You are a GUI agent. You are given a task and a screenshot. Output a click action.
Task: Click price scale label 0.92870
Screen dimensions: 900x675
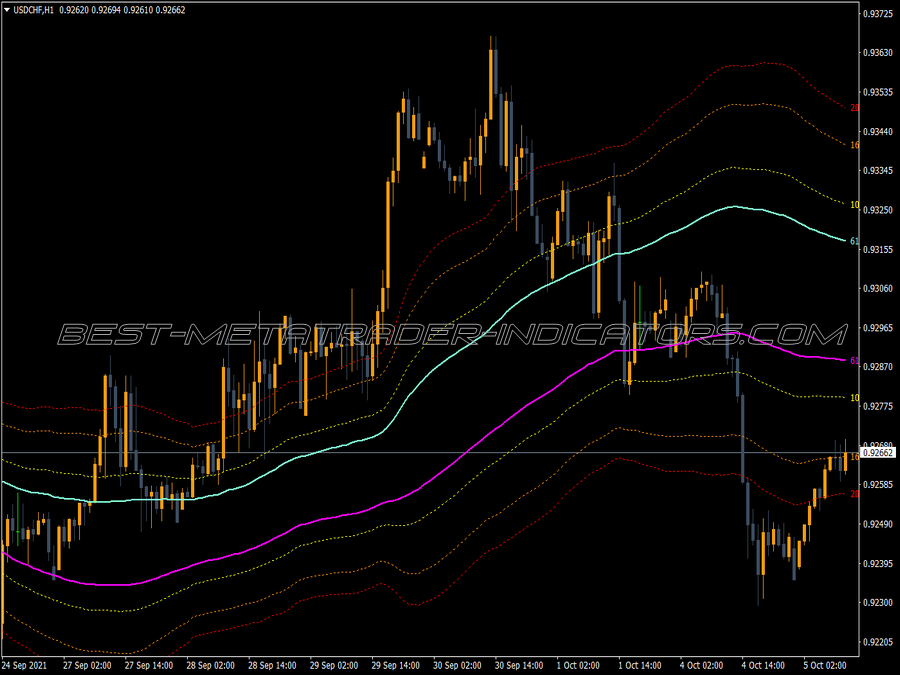(878, 367)
